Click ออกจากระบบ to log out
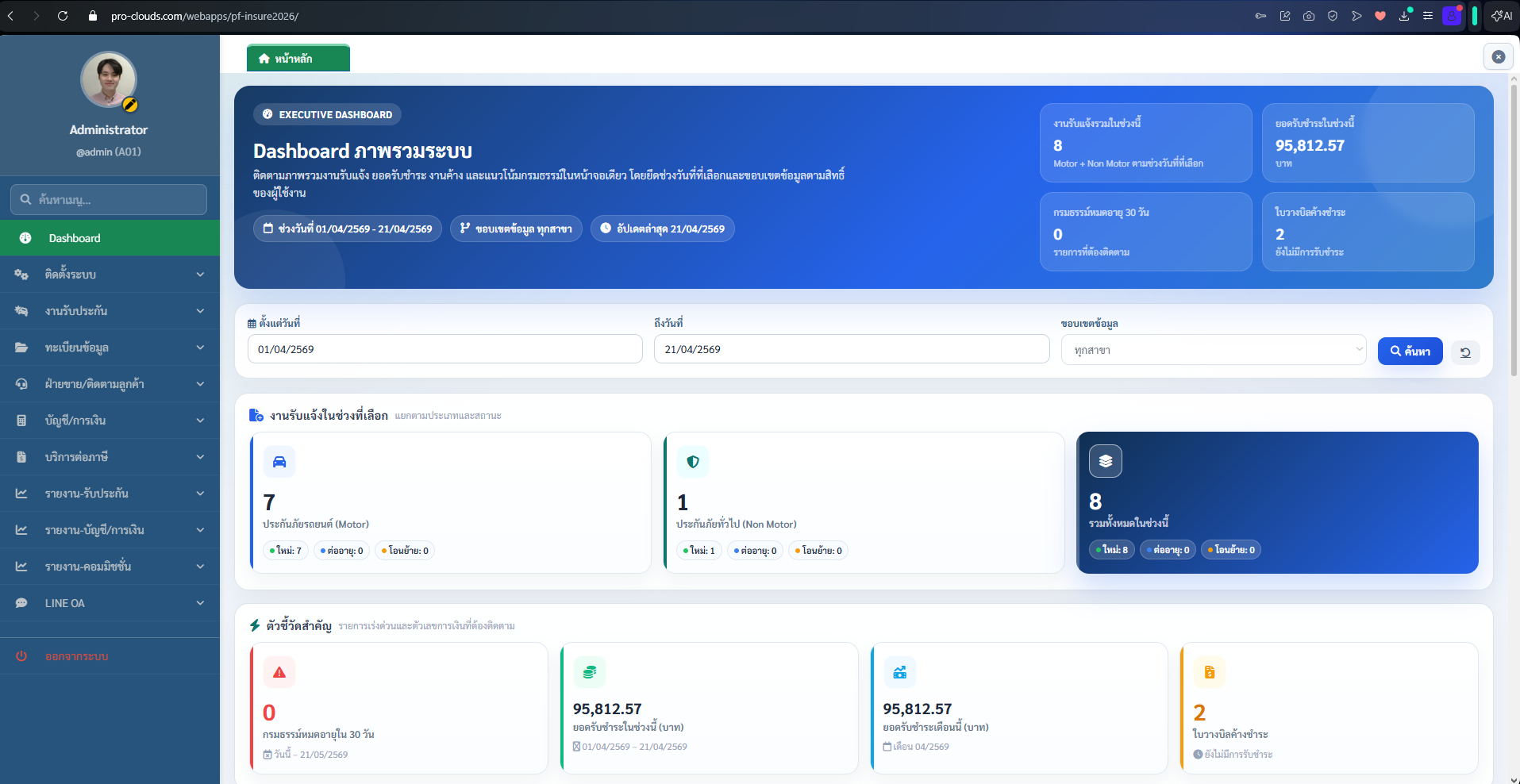This screenshot has width=1520, height=784. (x=76, y=656)
